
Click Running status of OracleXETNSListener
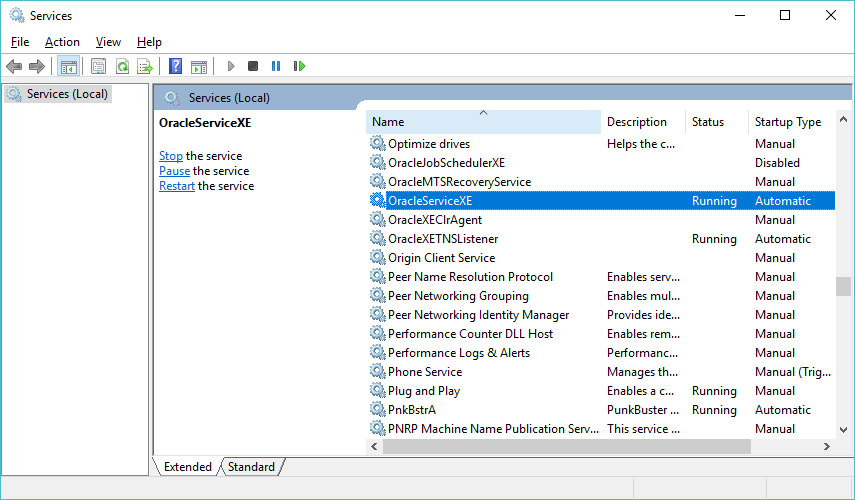point(714,239)
